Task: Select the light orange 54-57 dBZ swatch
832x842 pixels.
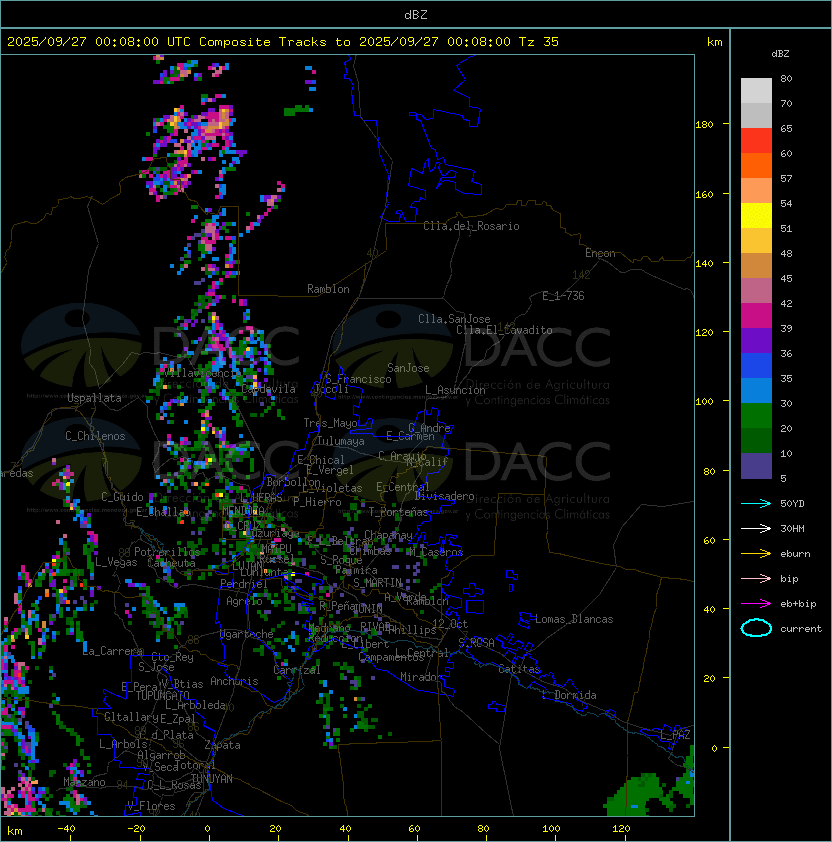Action: coord(756,191)
